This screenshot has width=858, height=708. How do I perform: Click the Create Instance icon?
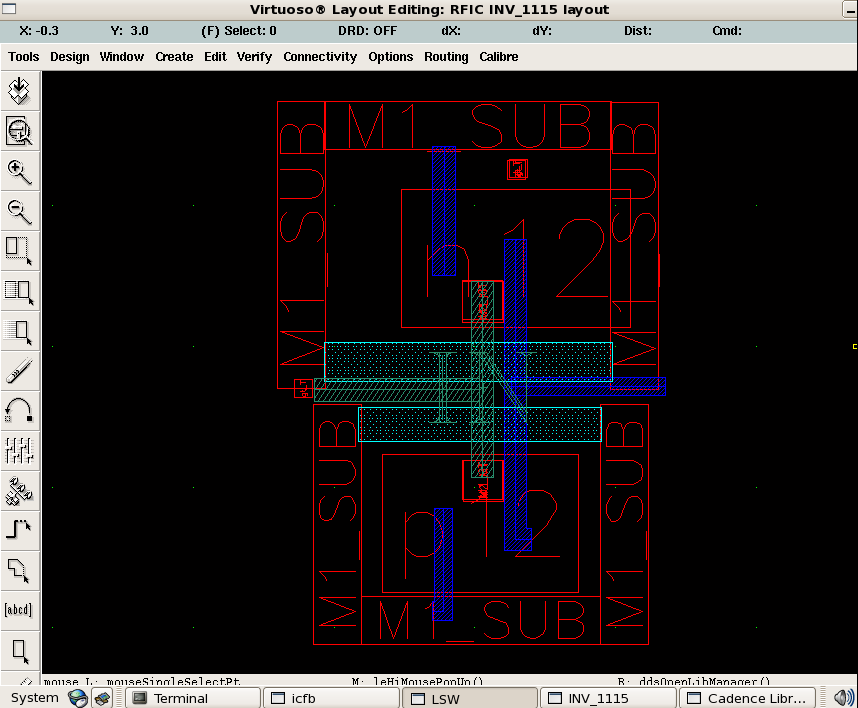coord(20,491)
